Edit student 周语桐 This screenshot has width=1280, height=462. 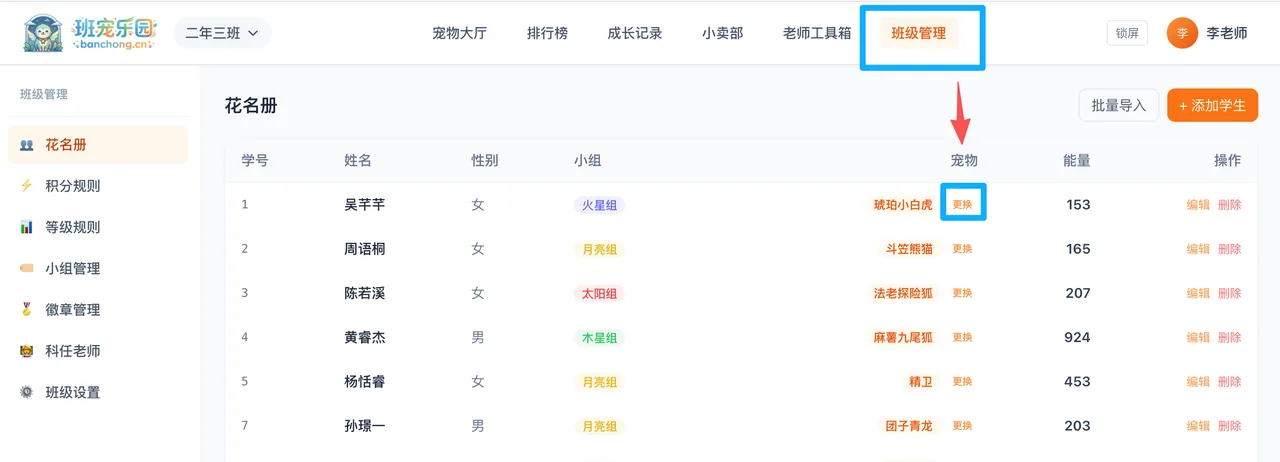[1198, 249]
